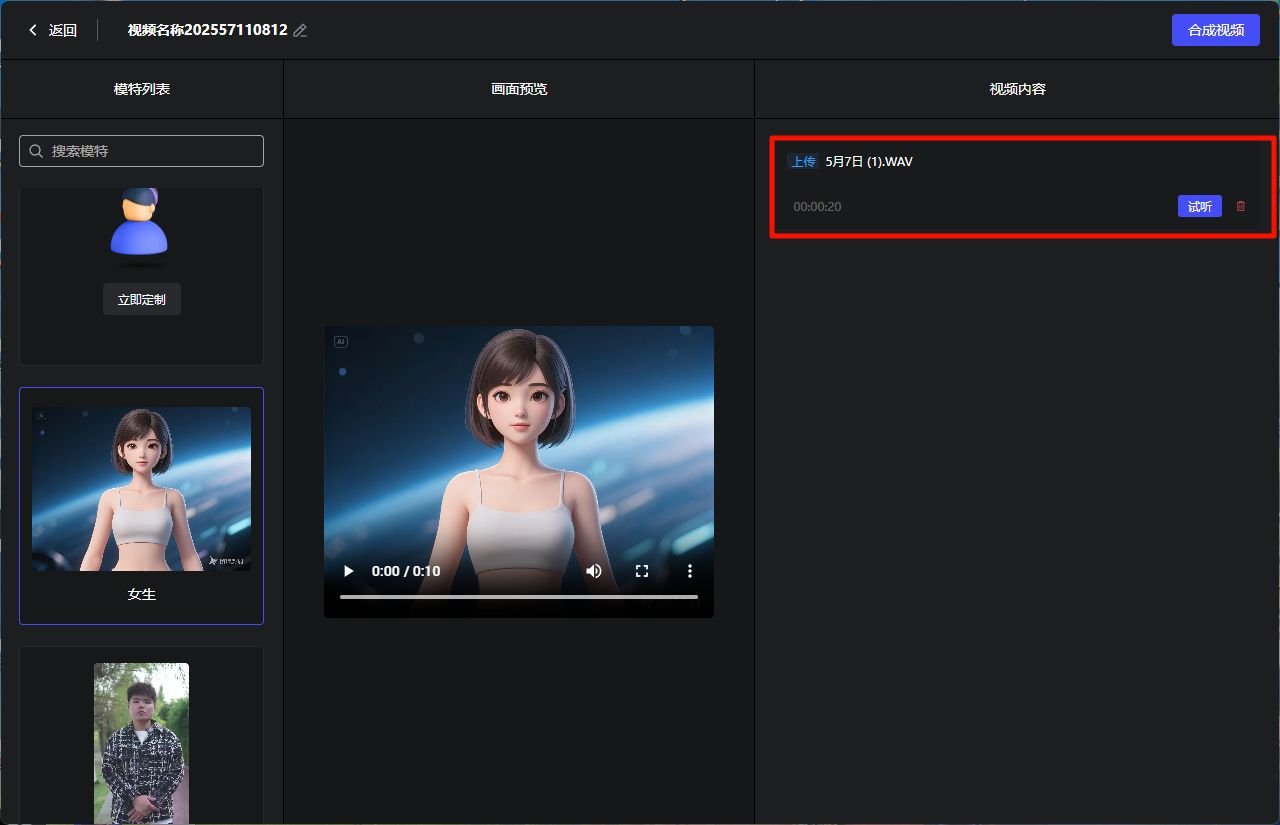Click the video progress bar
This screenshot has height=825, width=1280.
(519, 597)
